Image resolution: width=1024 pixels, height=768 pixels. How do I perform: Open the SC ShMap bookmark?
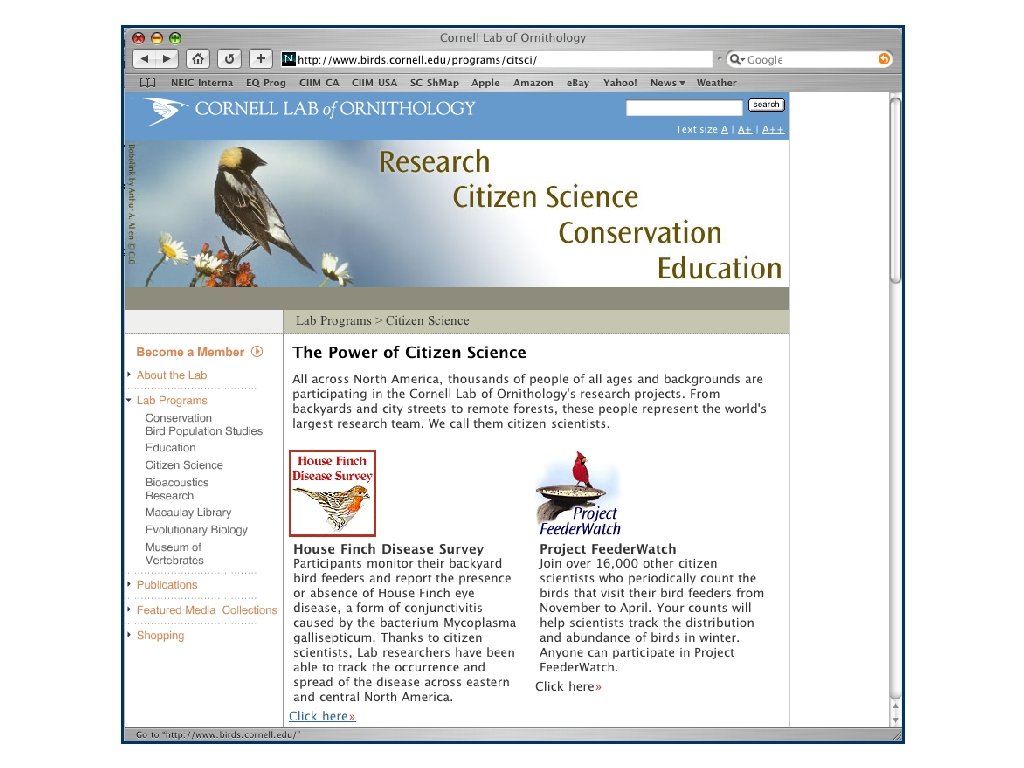tap(434, 82)
